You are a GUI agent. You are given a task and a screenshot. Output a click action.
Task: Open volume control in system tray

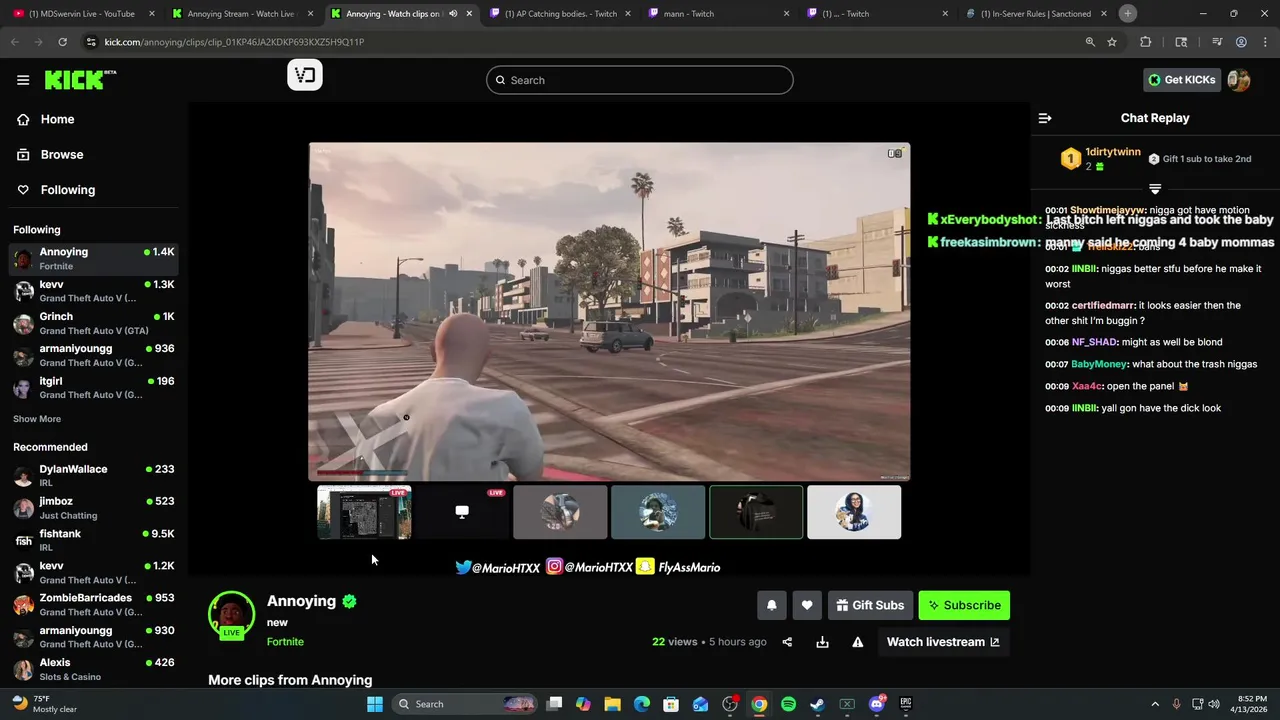pyautogui.click(x=1214, y=704)
